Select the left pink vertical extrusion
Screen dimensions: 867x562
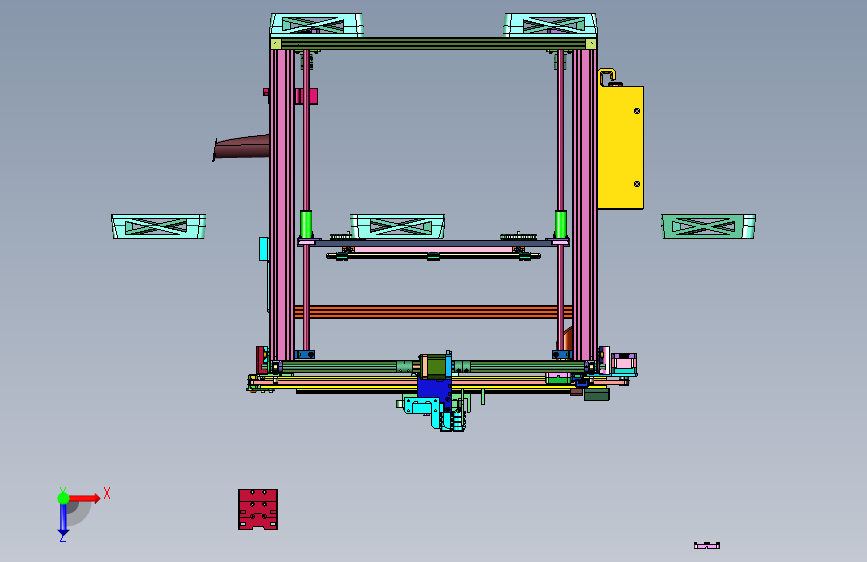coord(283,205)
